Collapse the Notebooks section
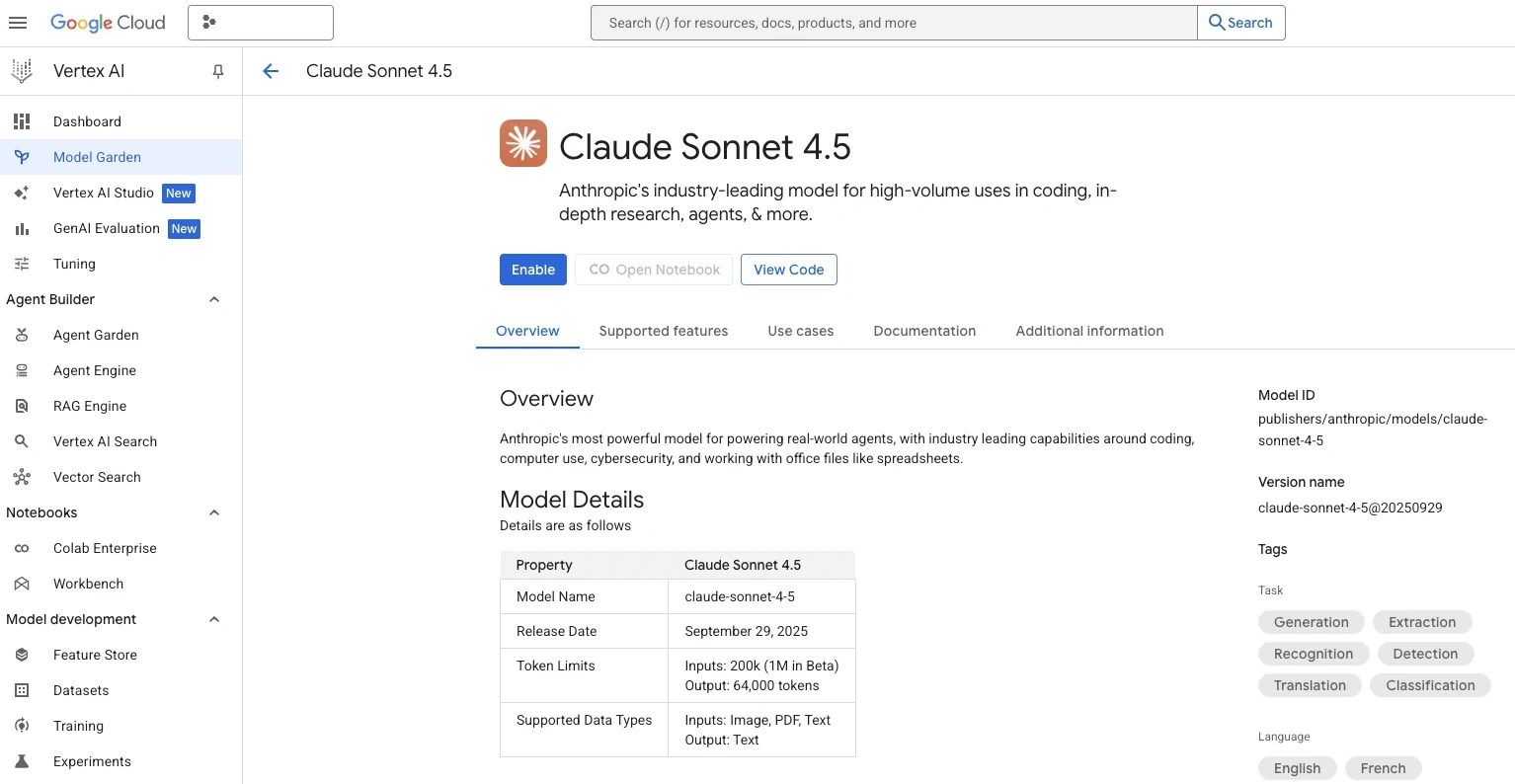The height and width of the screenshot is (784, 1515). point(214,512)
